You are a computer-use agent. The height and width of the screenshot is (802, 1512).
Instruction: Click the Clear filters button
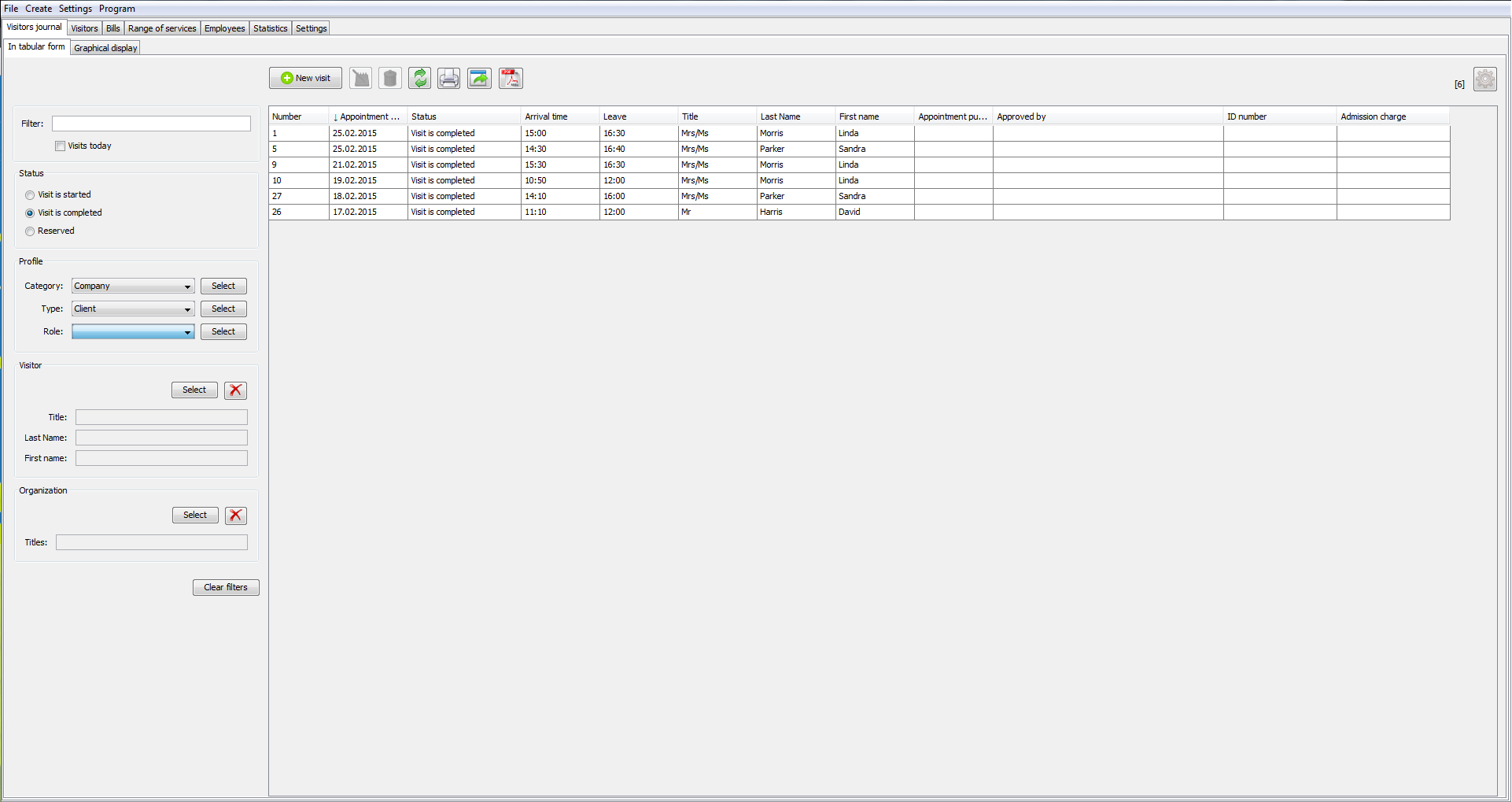[226, 588]
